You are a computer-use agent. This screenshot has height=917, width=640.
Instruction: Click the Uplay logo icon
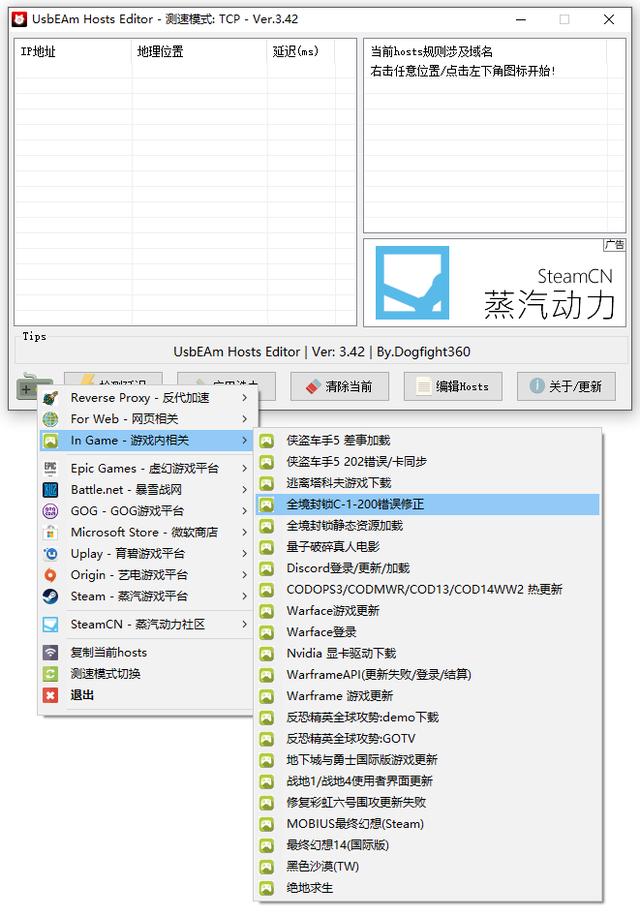coord(50,553)
